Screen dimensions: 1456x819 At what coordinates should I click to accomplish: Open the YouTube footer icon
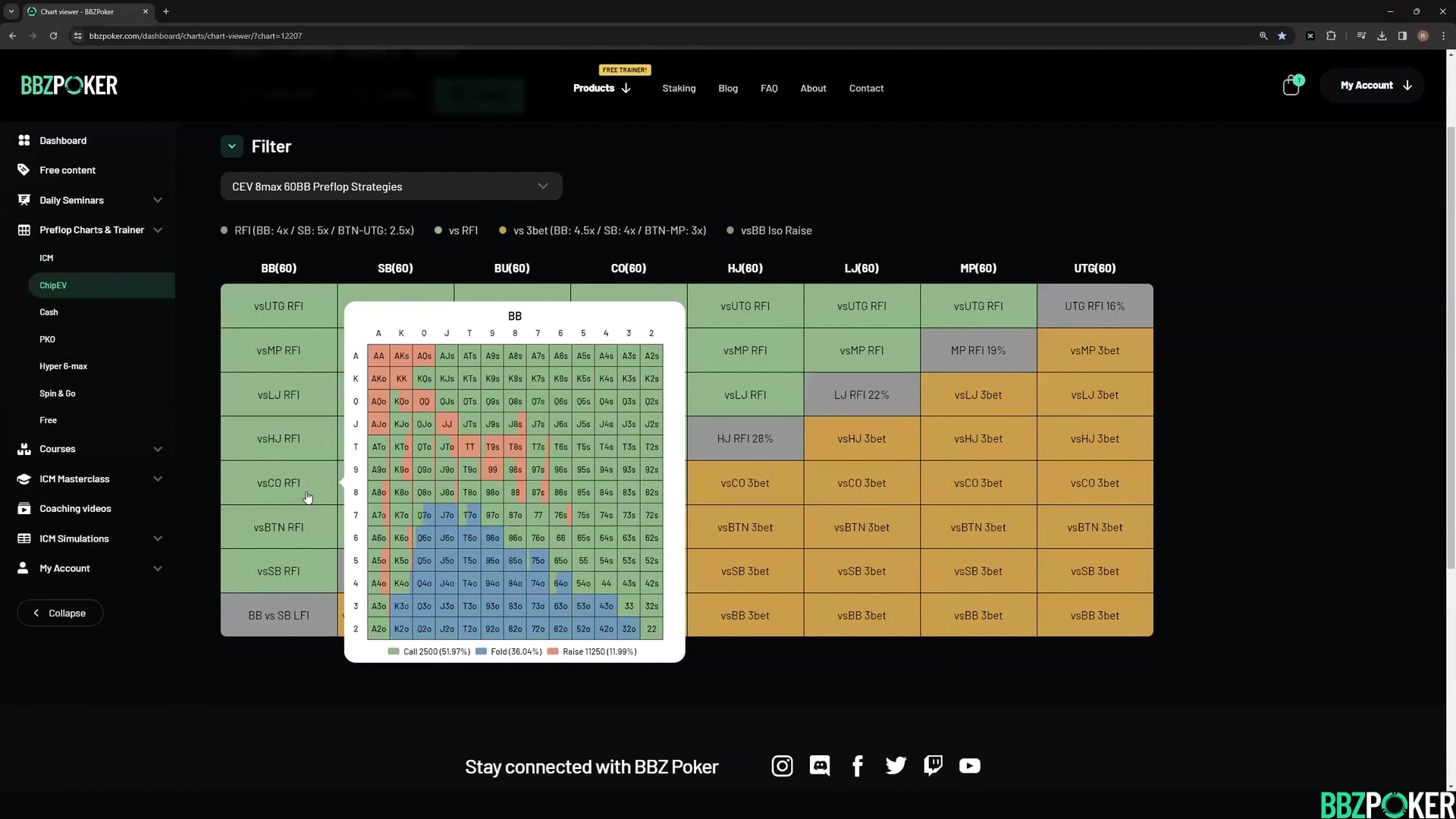[969, 766]
